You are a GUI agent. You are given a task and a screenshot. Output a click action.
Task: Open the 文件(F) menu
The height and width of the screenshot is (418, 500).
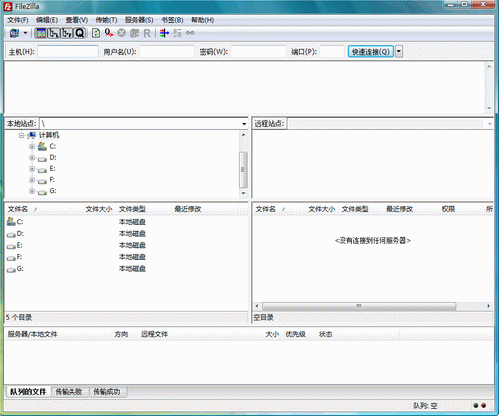click(x=18, y=20)
